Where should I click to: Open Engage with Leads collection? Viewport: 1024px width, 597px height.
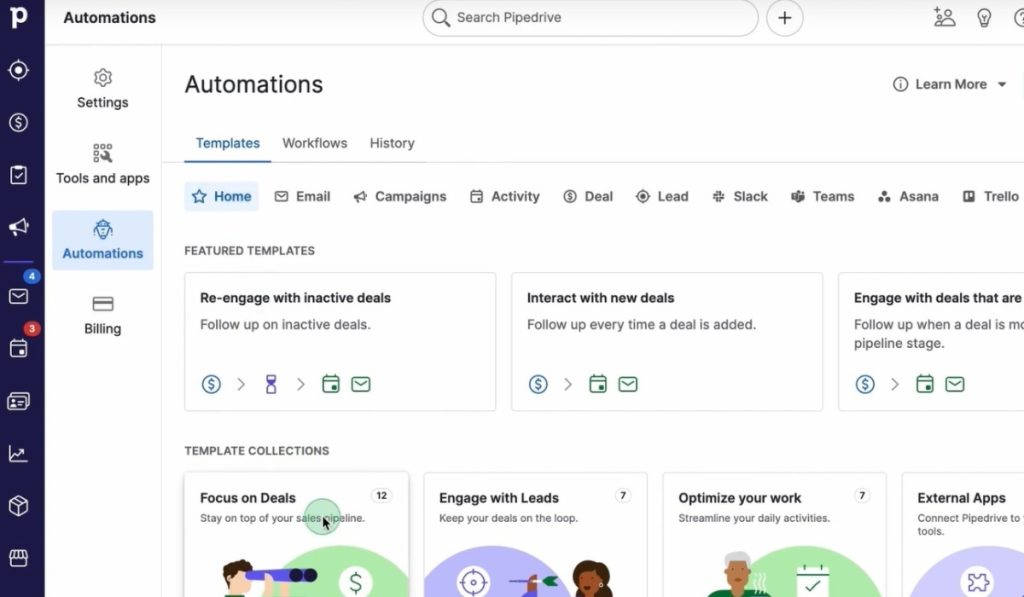click(x=536, y=534)
